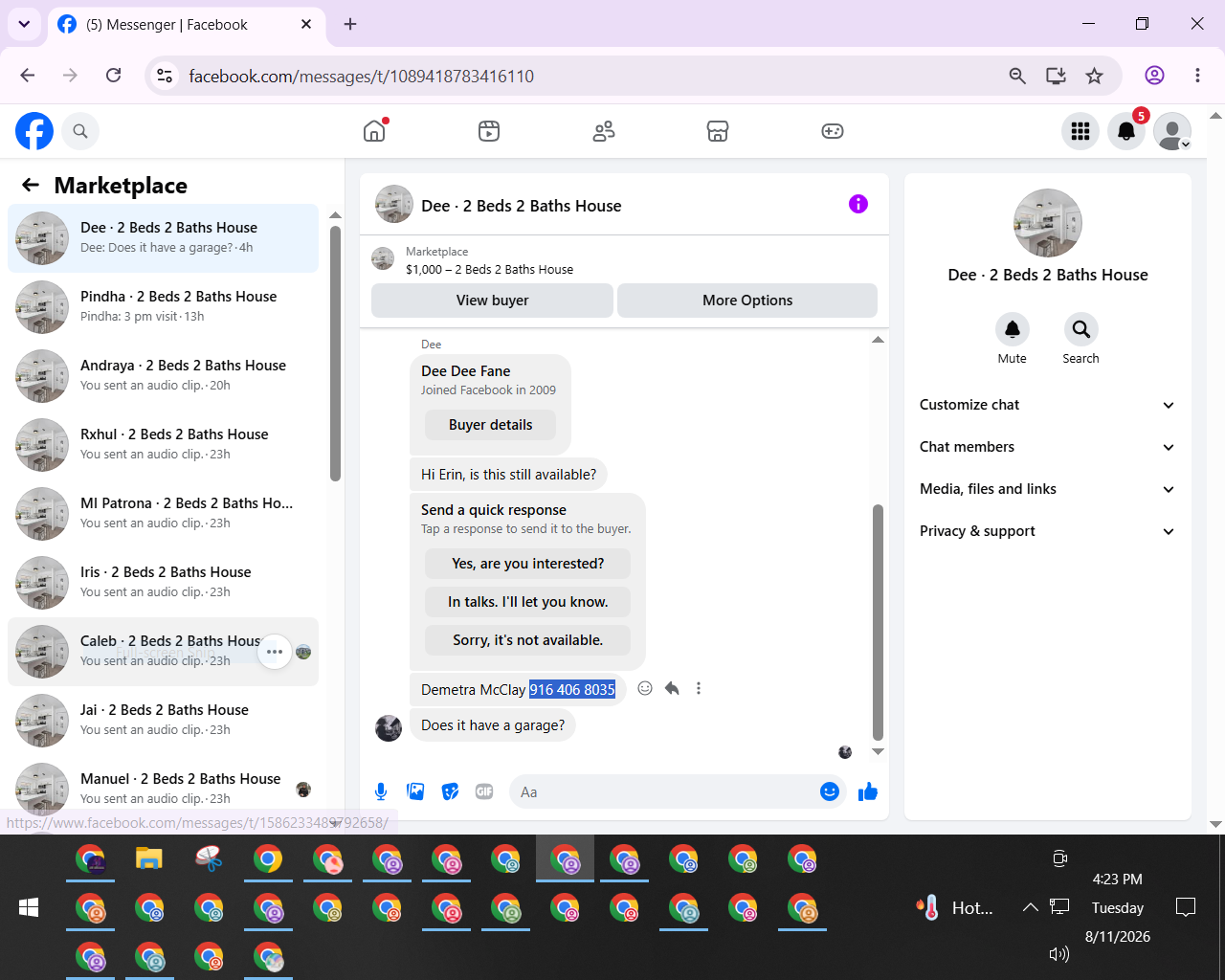
Task: Choose a sticker from the composer
Action: [x=450, y=791]
